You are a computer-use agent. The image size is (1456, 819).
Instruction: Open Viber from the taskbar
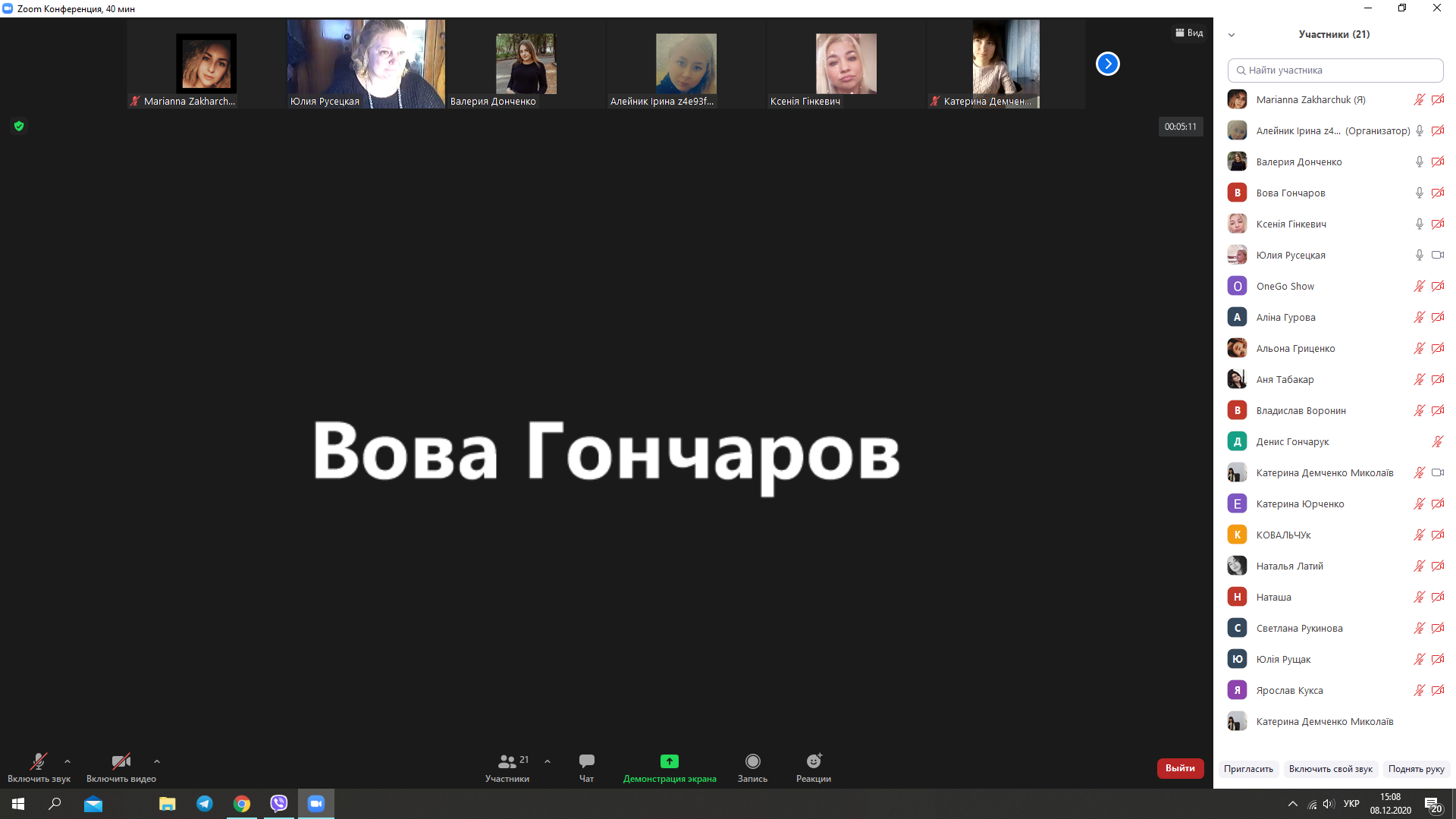coord(279,804)
